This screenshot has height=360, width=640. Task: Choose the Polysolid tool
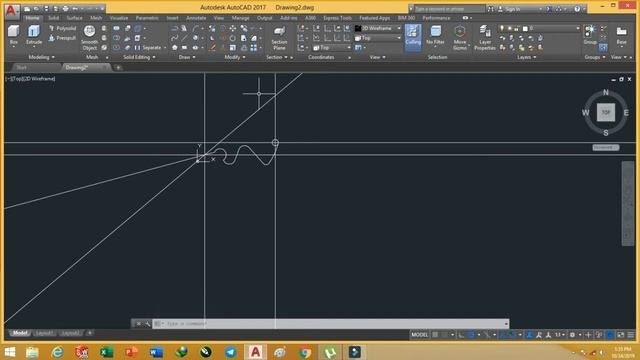click(x=62, y=28)
